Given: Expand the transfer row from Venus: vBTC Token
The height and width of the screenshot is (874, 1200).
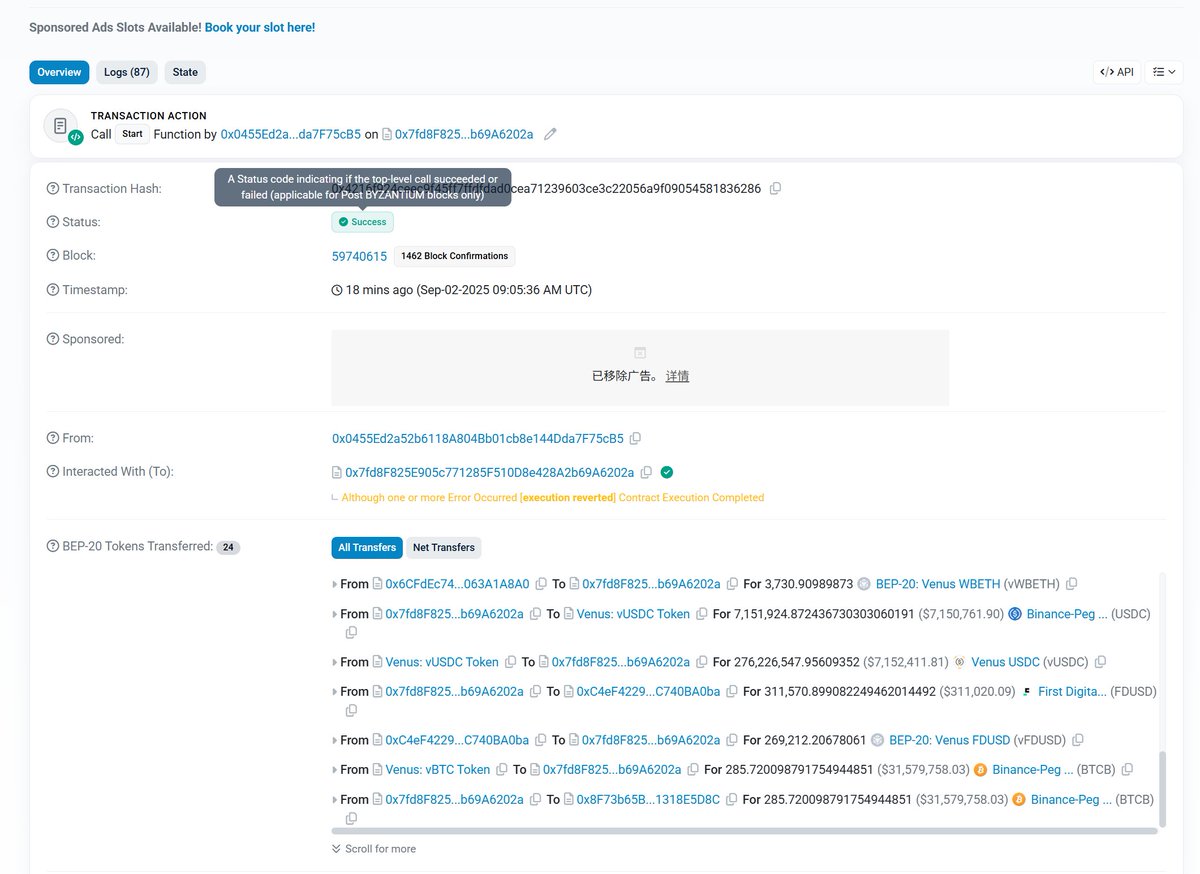Looking at the screenshot, I should point(335,769).
